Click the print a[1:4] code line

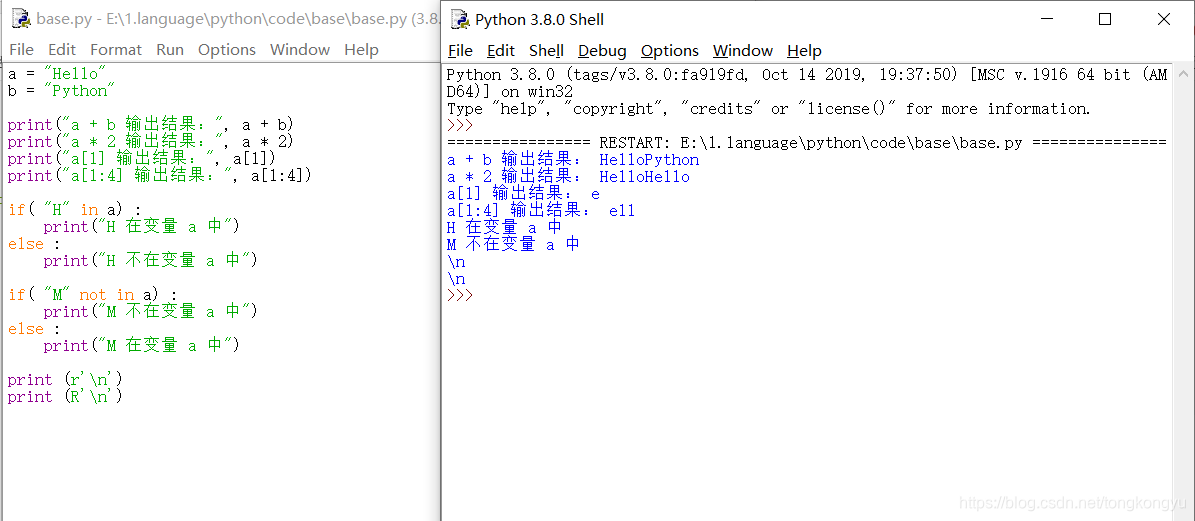pos(160,175)
